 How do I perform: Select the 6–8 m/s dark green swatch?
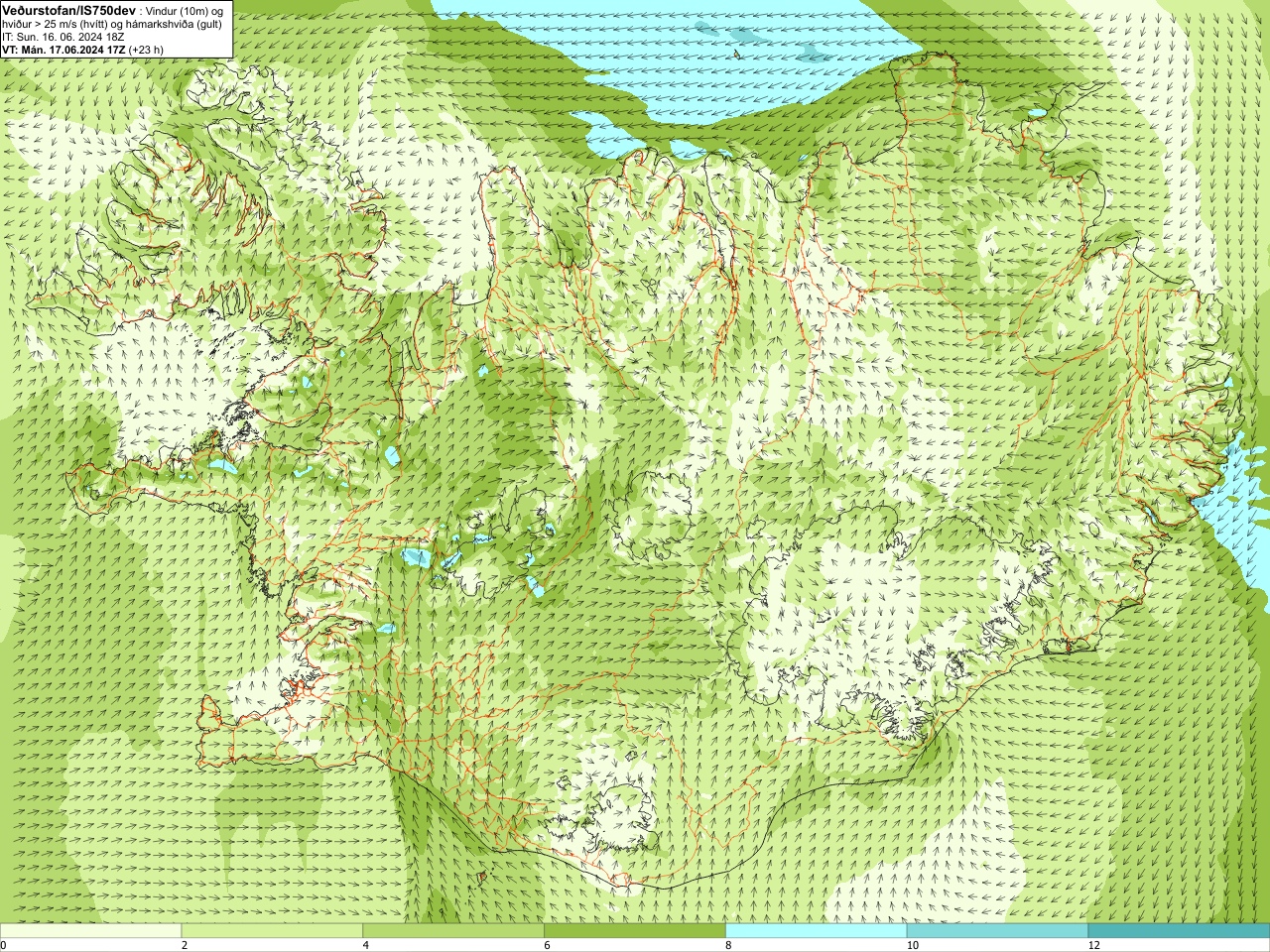pos(635,931)
